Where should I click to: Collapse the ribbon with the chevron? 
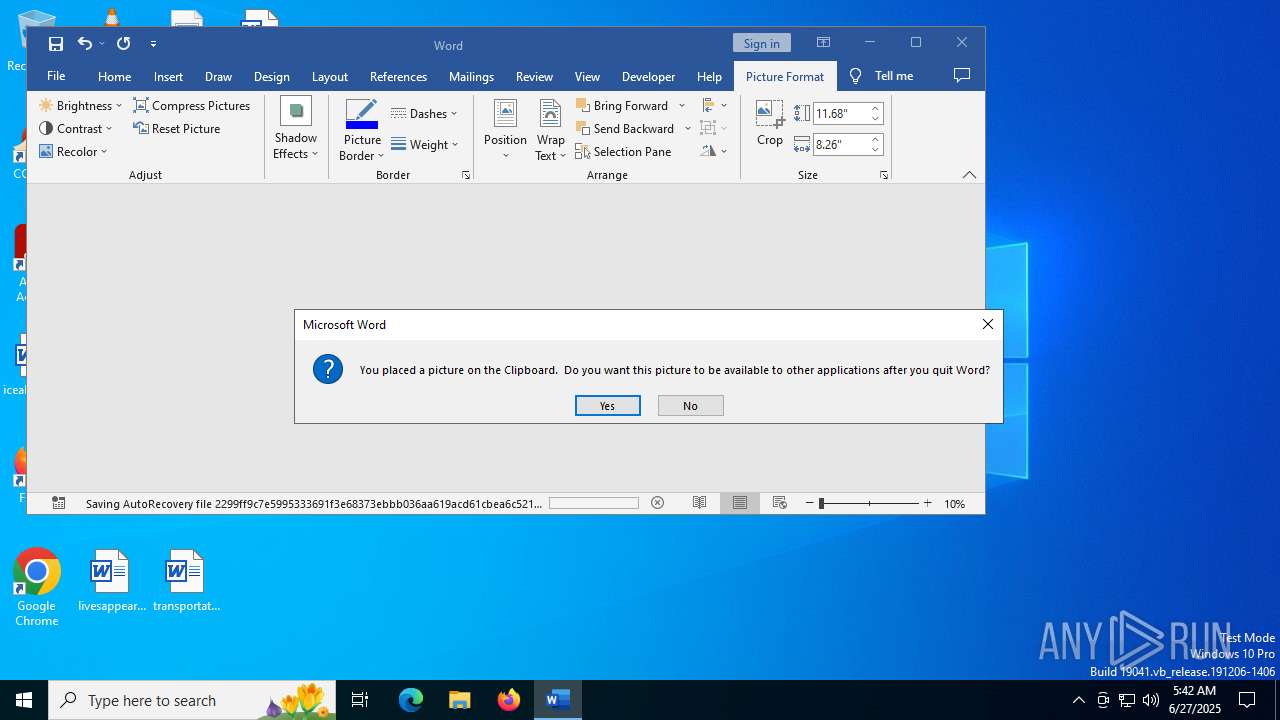pyautogui.click(x=969, y=175)
